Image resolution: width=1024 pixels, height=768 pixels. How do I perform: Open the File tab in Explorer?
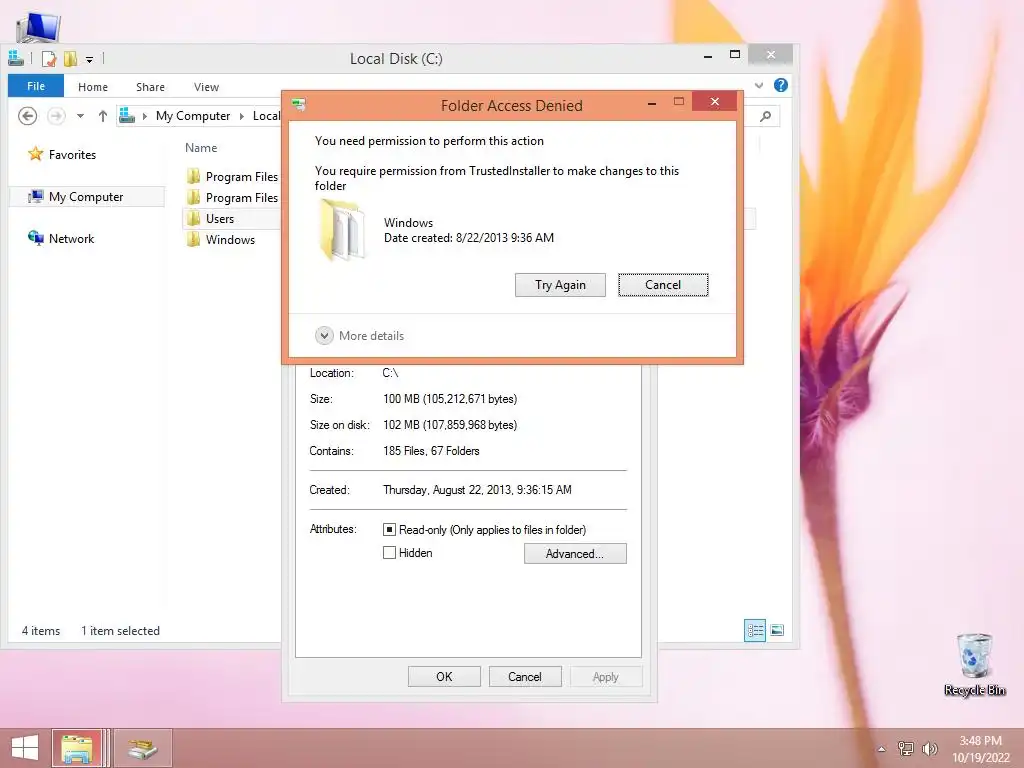coord(36,86)
